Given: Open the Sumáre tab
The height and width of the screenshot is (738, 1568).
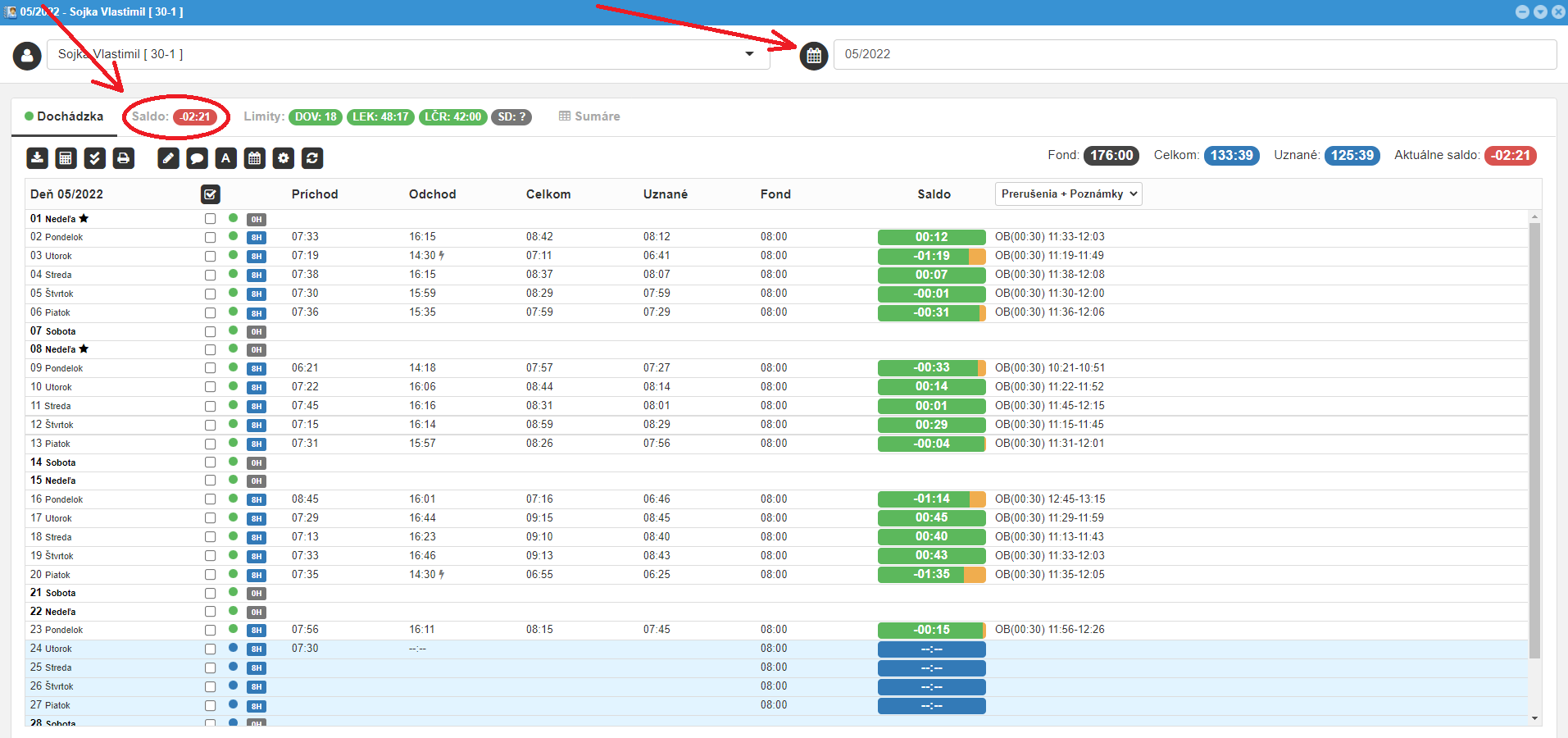Looking at the screenshot, I should 589,116.
